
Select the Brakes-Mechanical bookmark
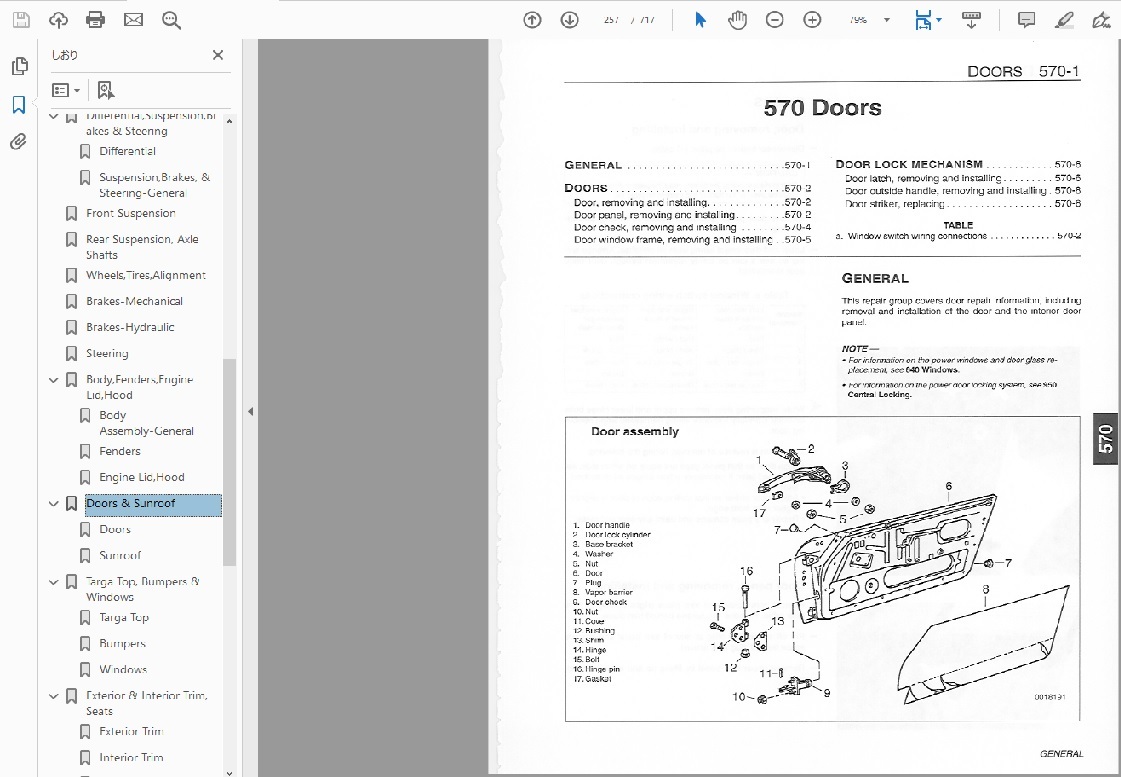pyautogui.click(x=134, y=301)
